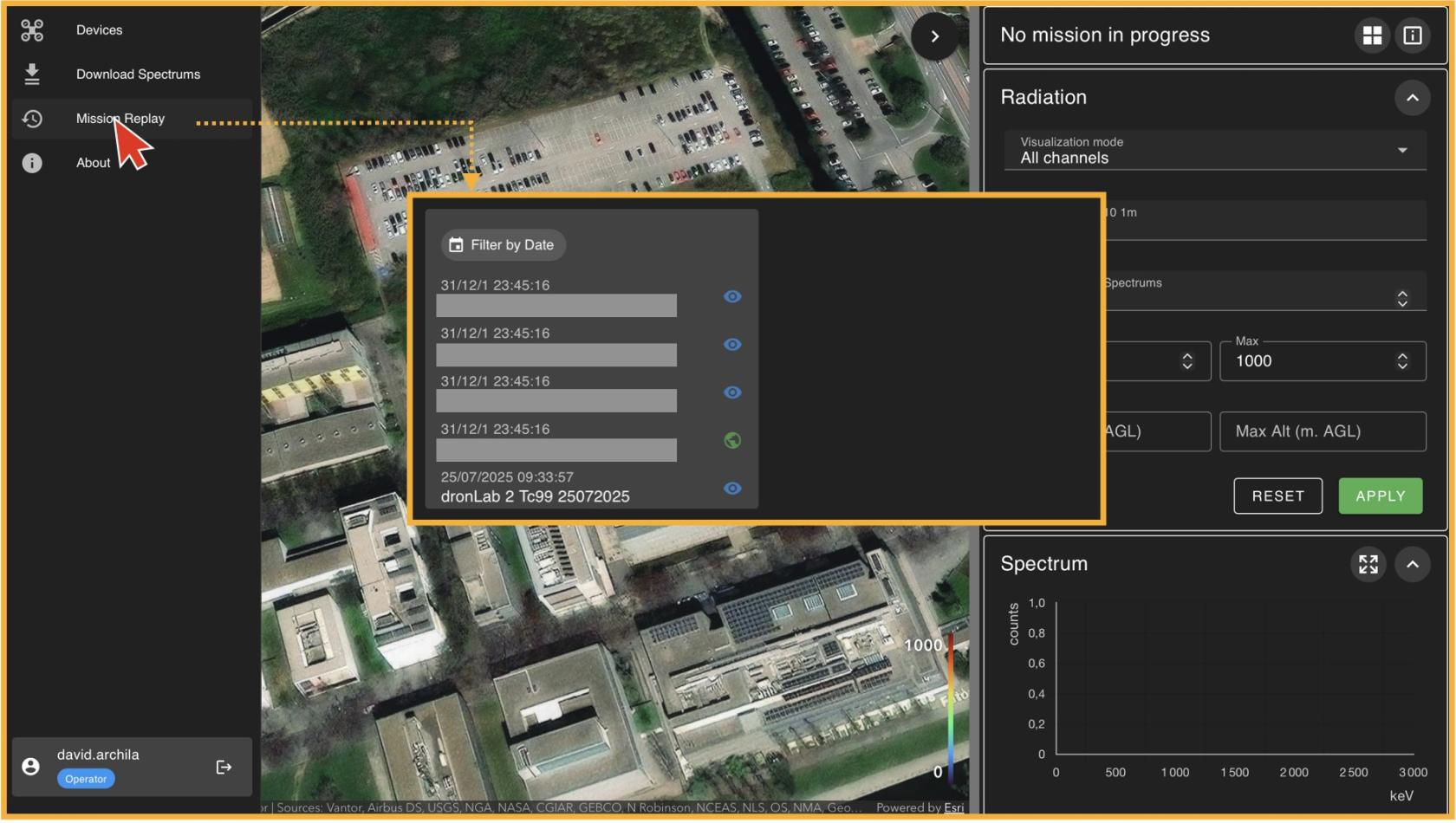Viewport: 1456px width, 823px height.
Task: Click the Devices drone icon
Action: [x=32, y=30]
